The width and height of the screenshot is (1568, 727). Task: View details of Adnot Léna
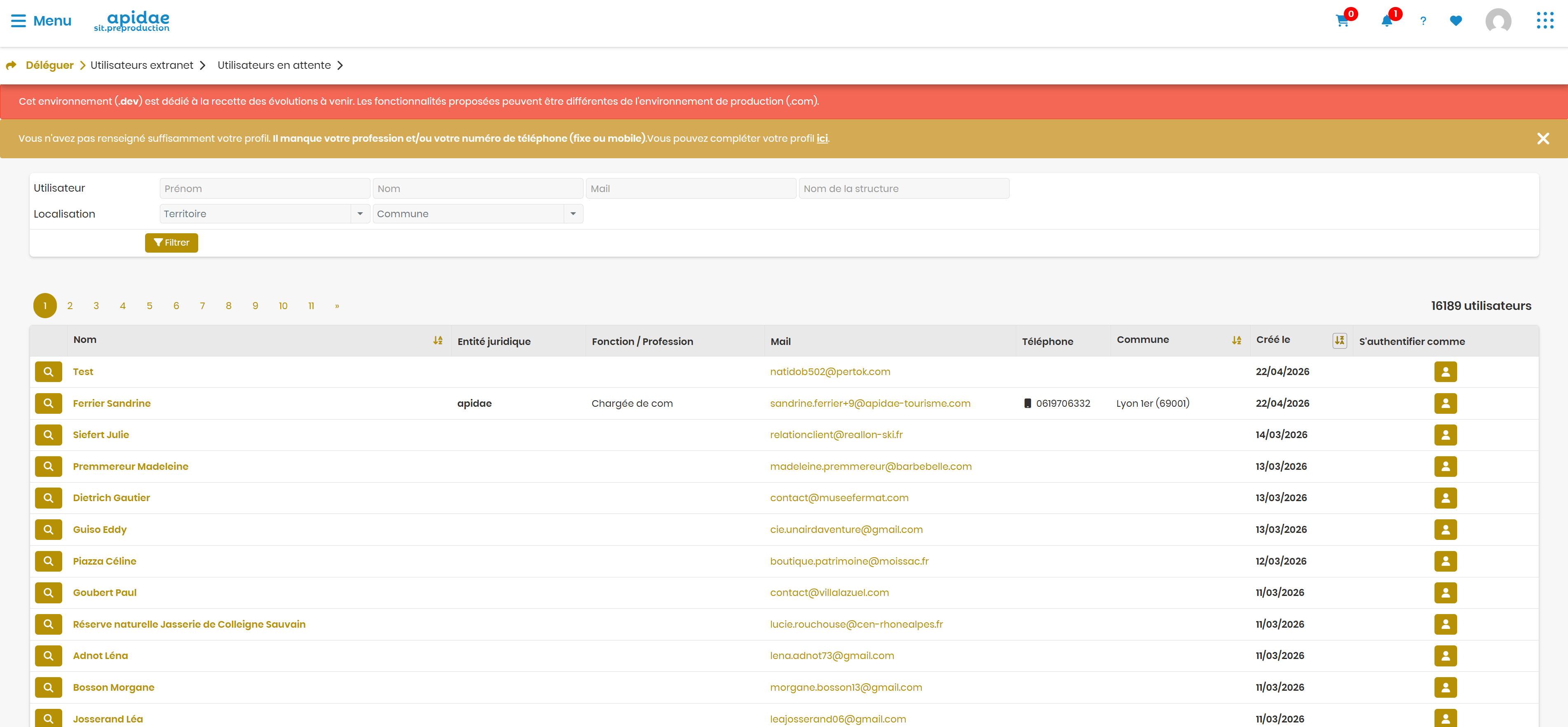click(49, 656)
